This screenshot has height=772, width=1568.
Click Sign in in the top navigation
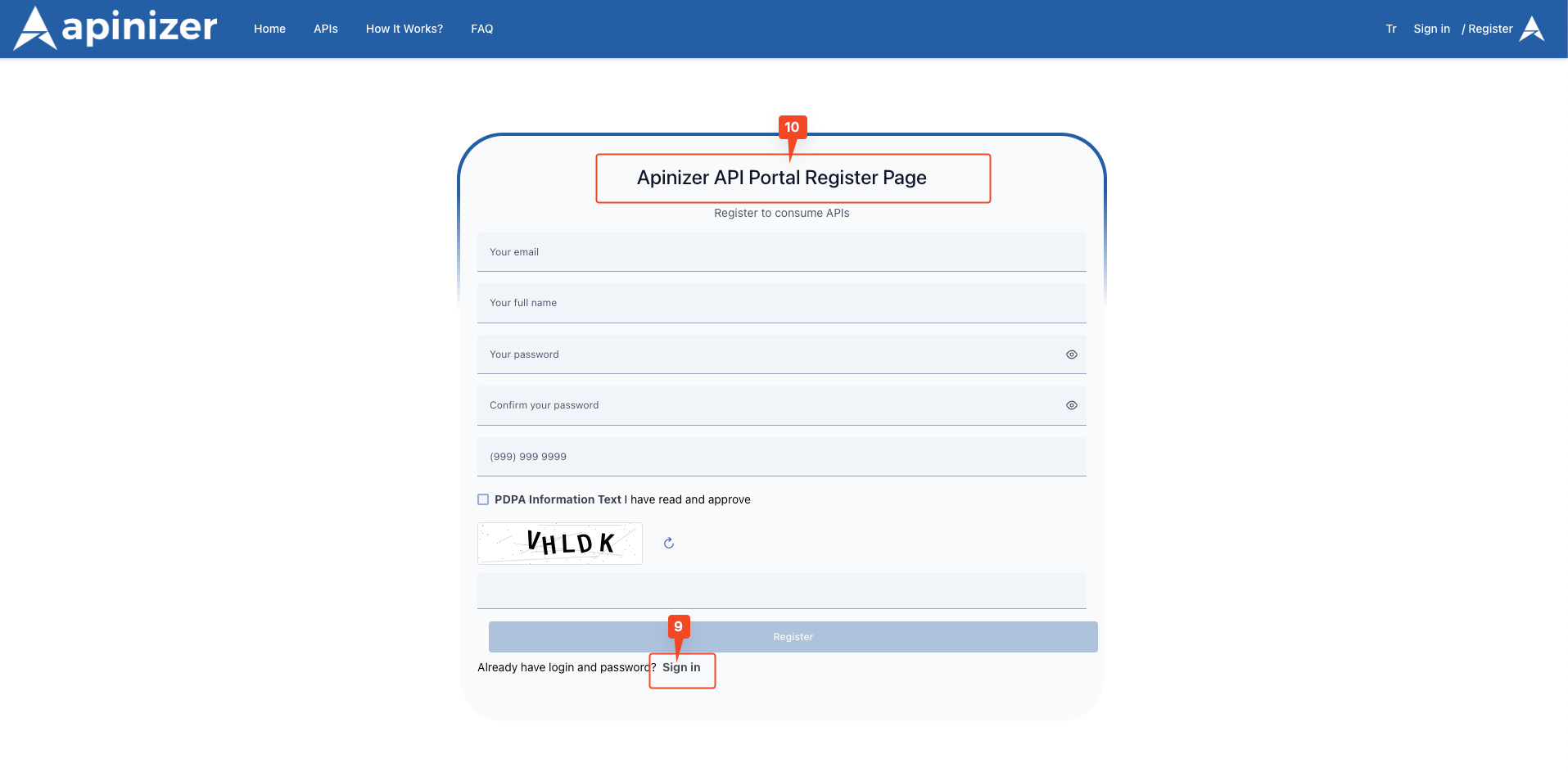1431,29
